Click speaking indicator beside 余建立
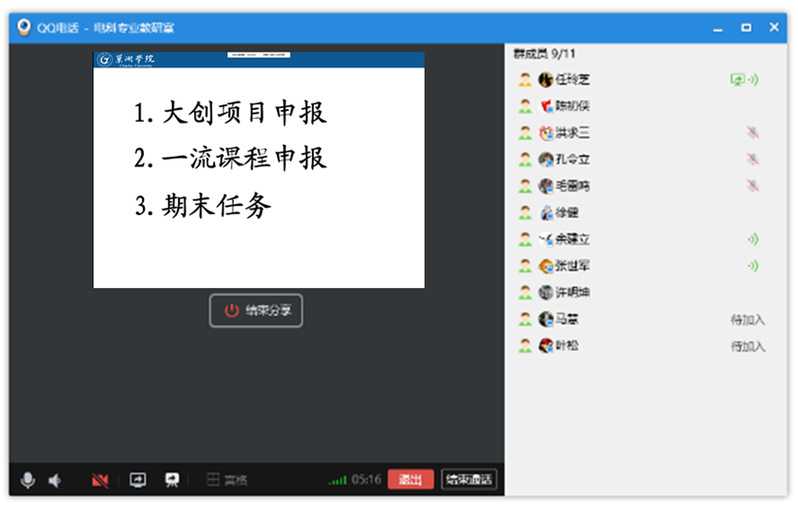This screenshot has height=505, width=798. click(752, 239)
